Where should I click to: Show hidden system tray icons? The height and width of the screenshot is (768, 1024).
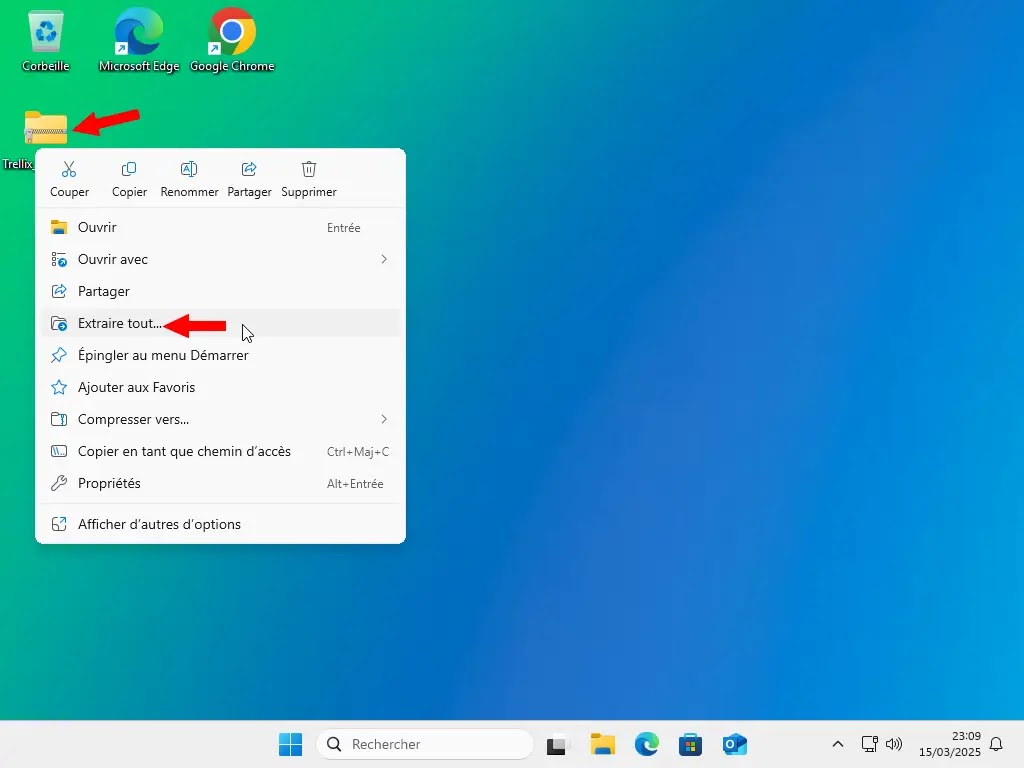[838, 744]
